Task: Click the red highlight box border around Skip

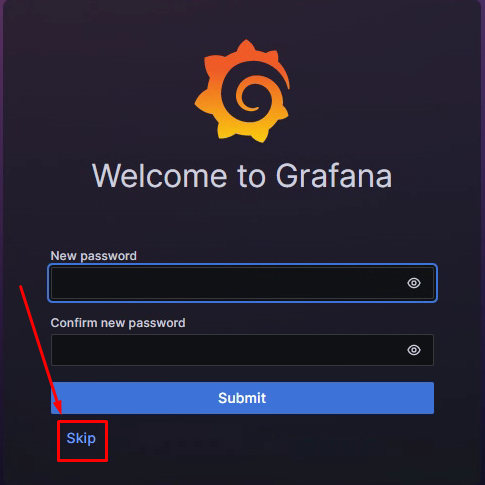Action: click(x=82, y=422)
